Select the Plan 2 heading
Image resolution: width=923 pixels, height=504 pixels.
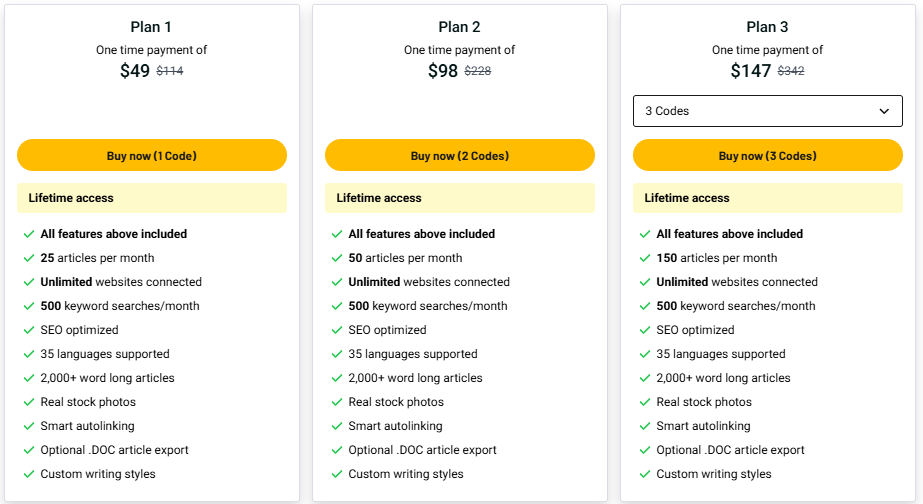point(460,27)
